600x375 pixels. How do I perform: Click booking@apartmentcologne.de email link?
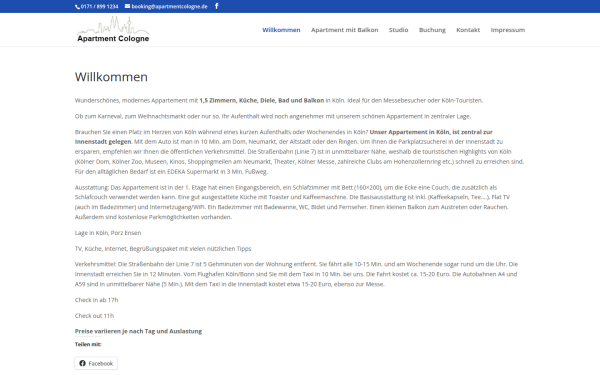coord(170,7)
